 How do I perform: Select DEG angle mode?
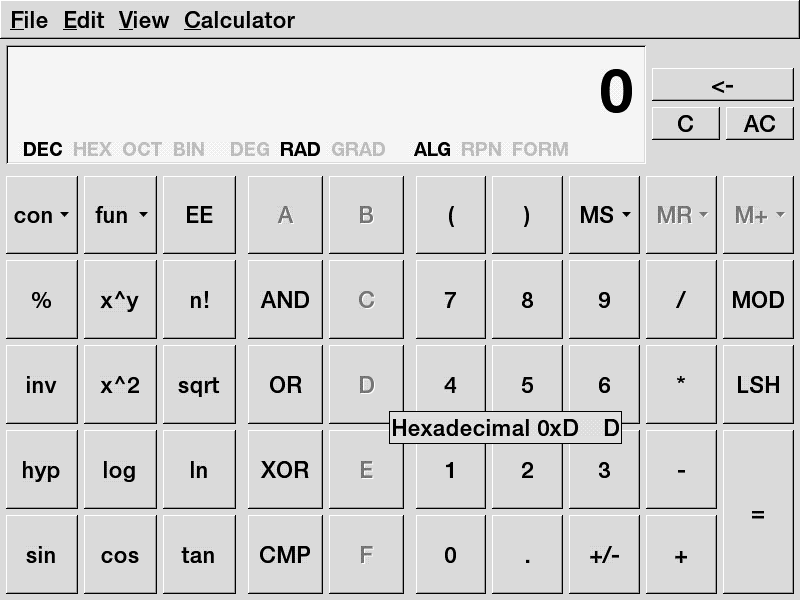click(249, 150)
